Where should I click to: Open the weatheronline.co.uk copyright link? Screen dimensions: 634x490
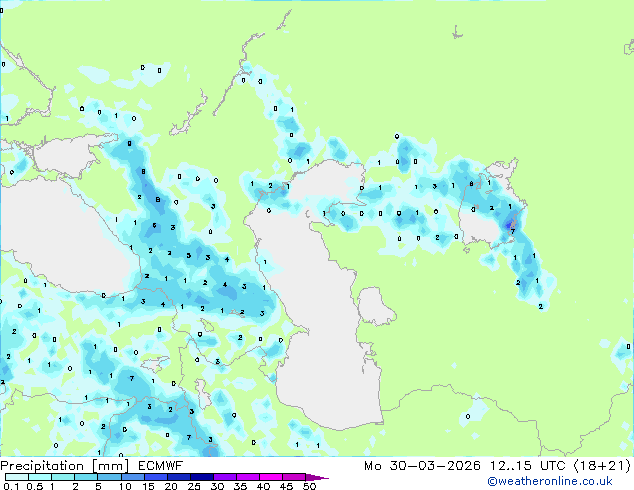click(x=550, y=481)
